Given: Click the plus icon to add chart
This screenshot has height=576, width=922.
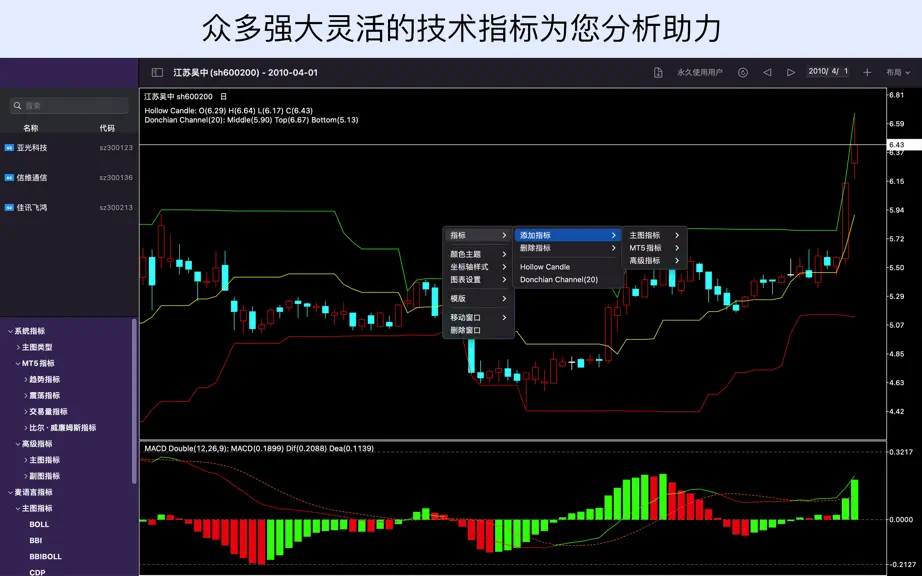Looking at the screenshot, I should coord(867,72).
